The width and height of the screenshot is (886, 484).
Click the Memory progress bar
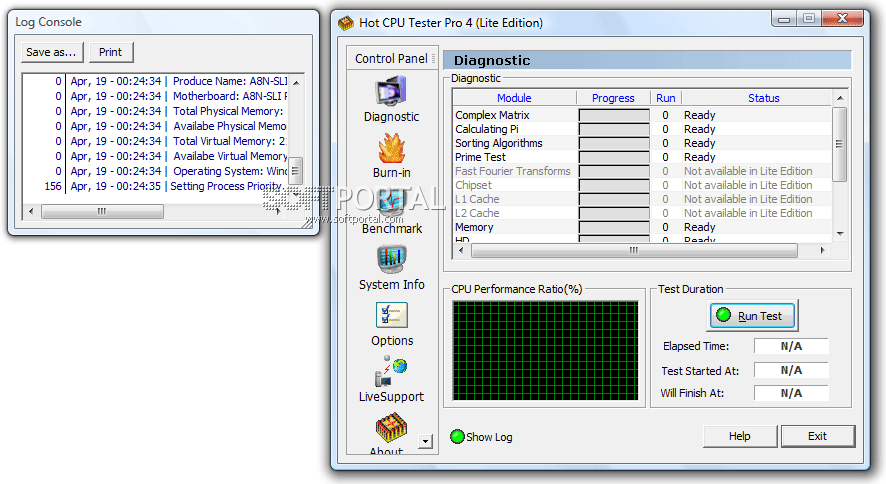(x=614, y=228)
